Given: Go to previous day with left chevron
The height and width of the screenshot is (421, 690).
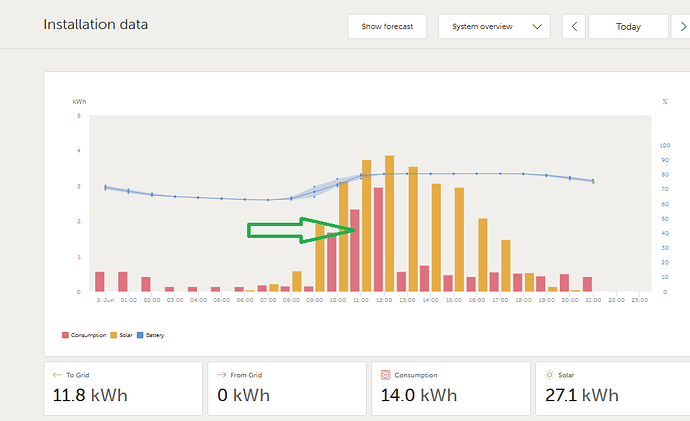Looking at the screenshot, I should pyautogui.click(x=573, y=27).
